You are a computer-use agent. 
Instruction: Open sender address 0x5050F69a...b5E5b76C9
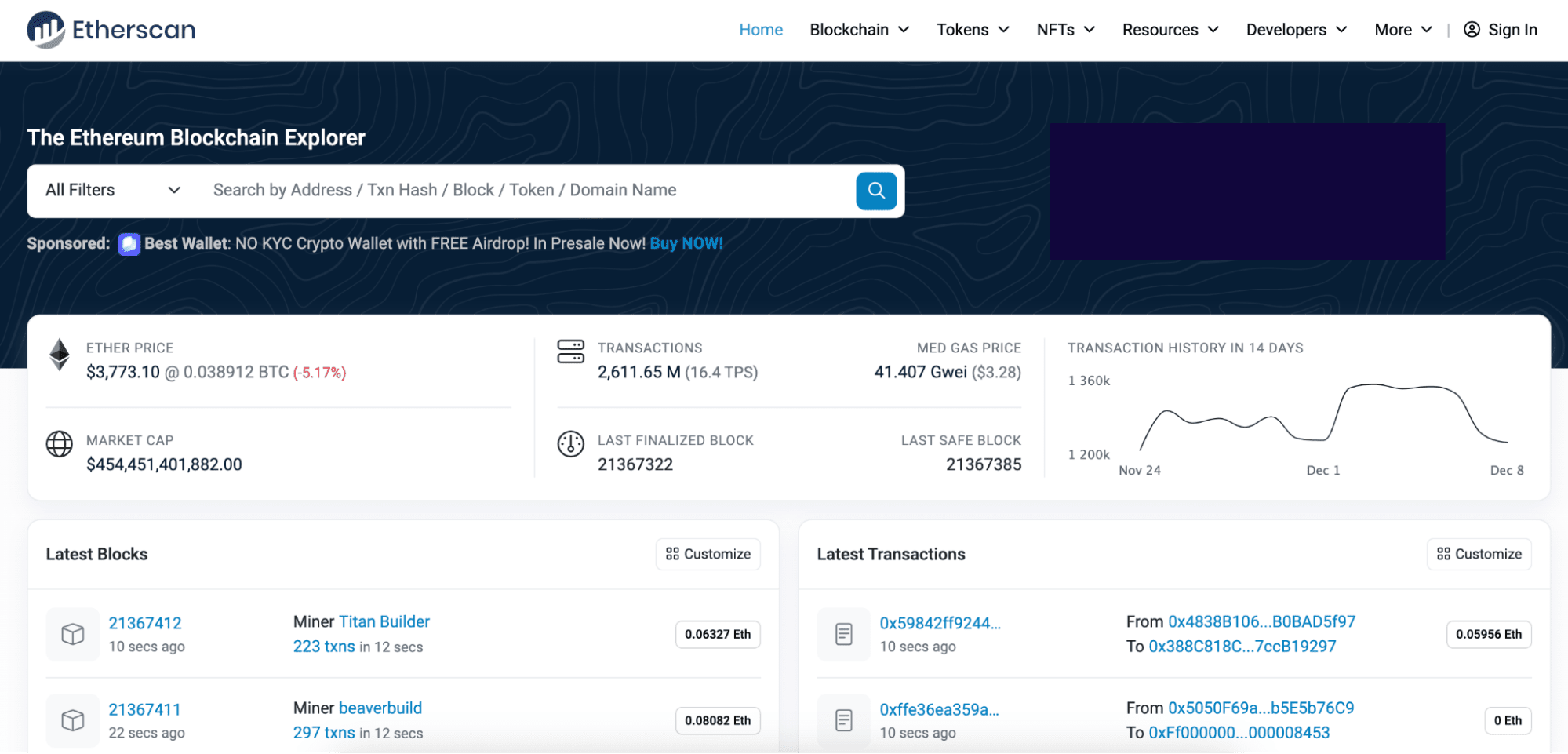tap(1261, 708)
